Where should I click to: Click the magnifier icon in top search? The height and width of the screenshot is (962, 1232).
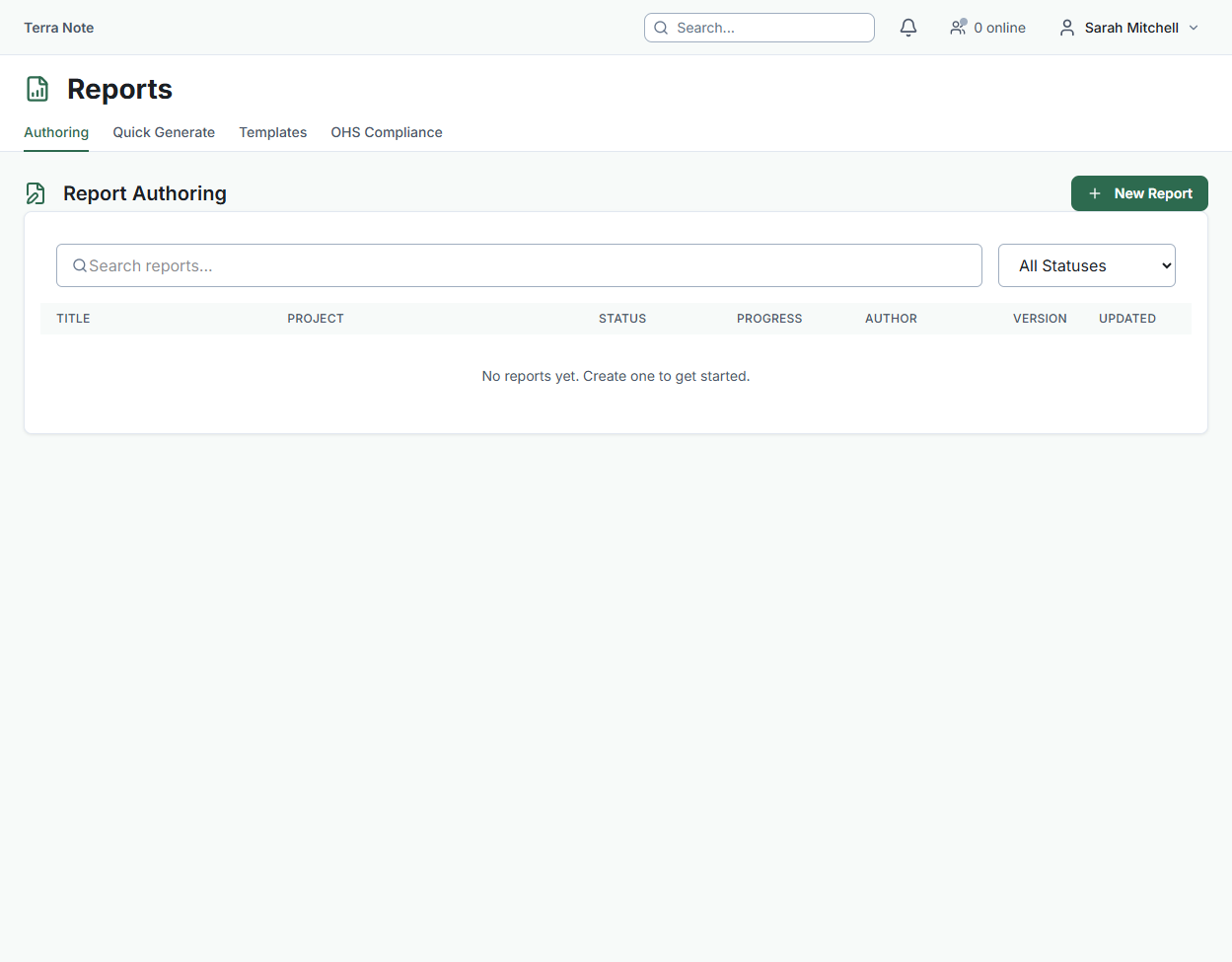[661, 28]
